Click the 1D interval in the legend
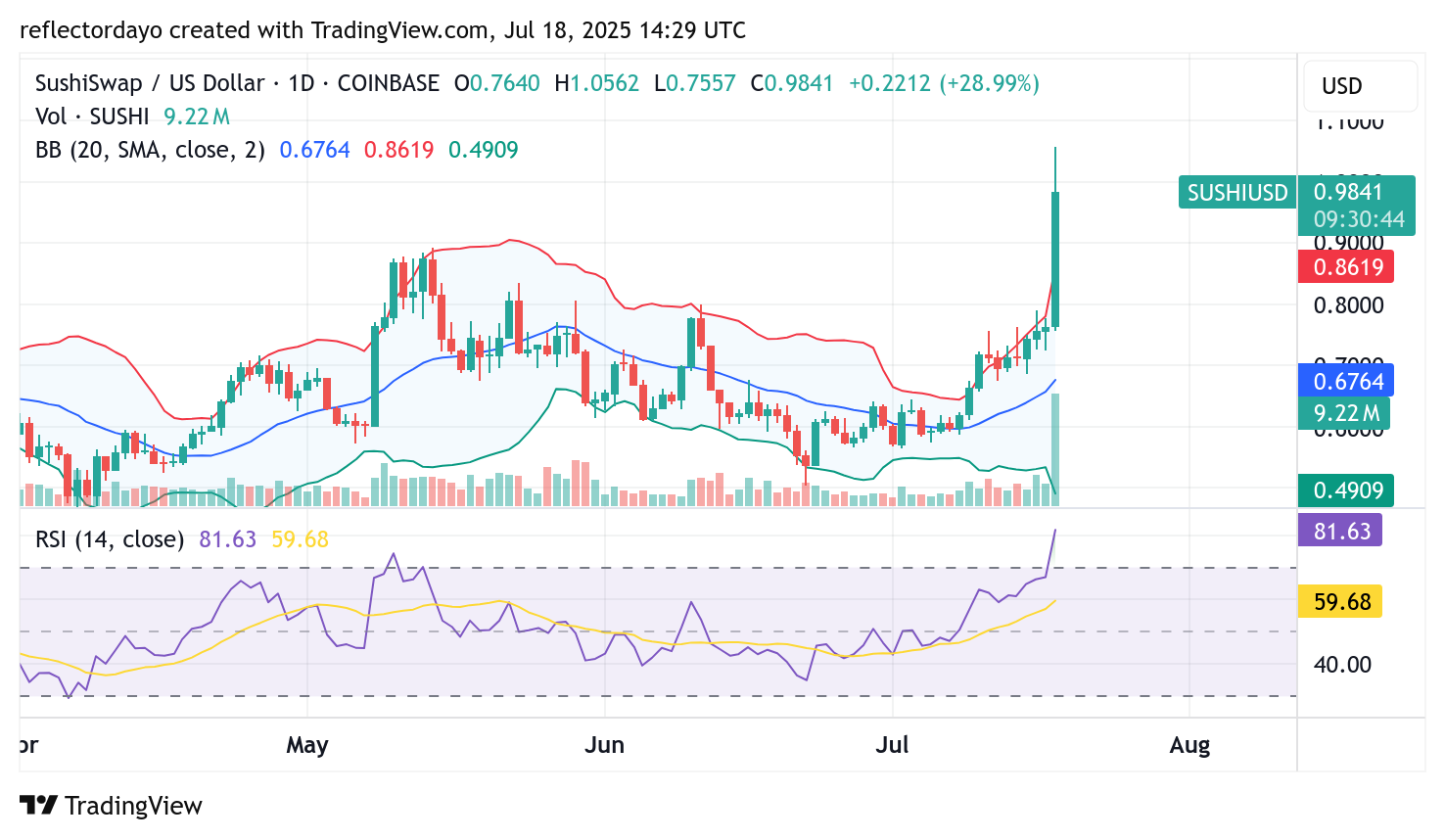The width and height of the screenshot is (1445, 840). click(x=302, y=83)
